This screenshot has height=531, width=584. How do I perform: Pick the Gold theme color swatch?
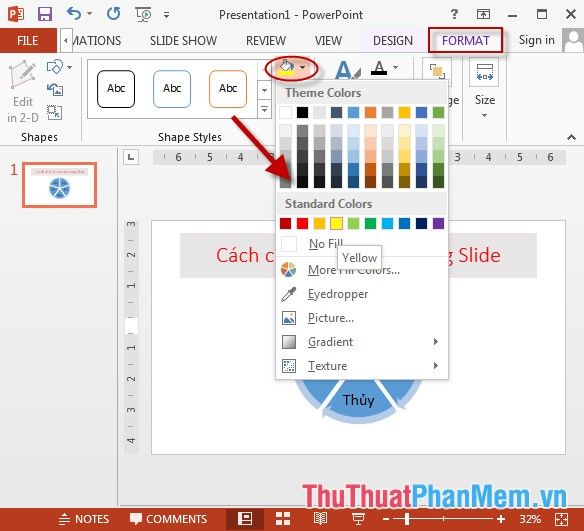pos(404,112)
